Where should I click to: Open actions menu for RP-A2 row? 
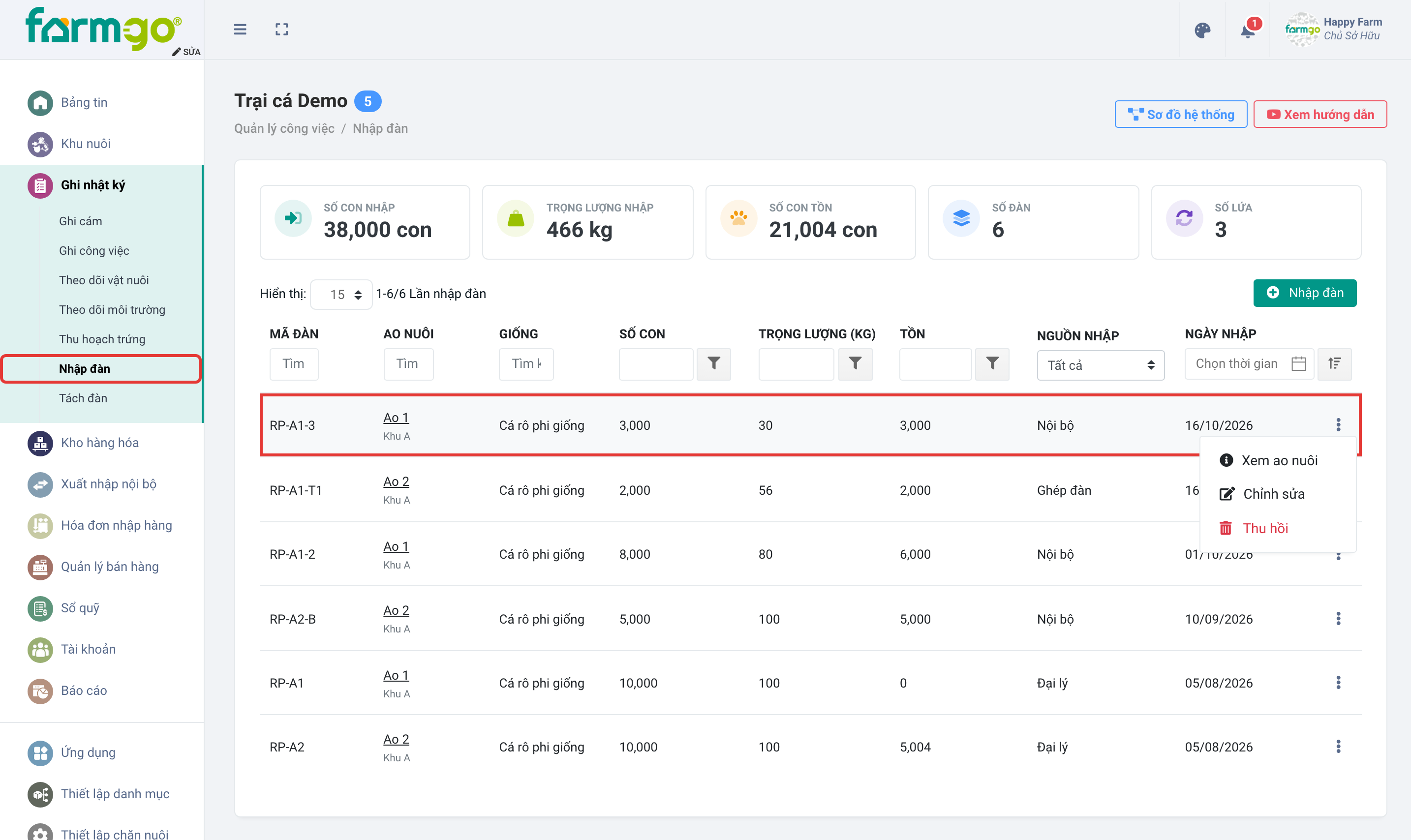coord(1338,747)
